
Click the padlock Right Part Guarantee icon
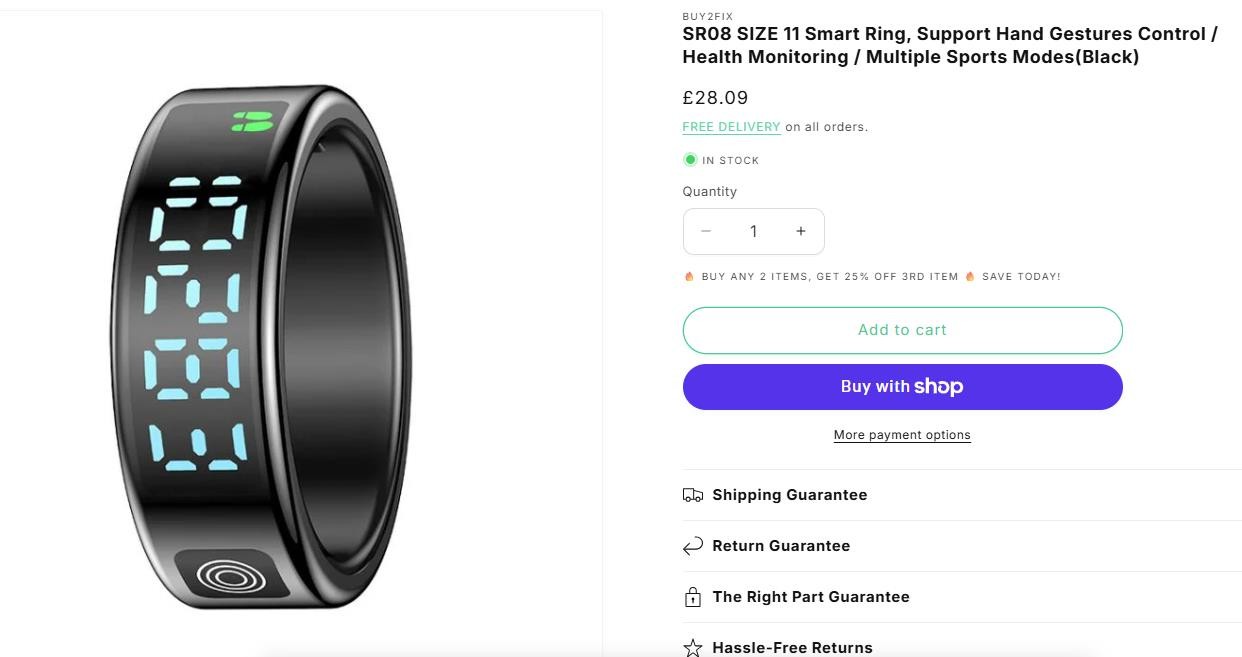tap(693, 597)
